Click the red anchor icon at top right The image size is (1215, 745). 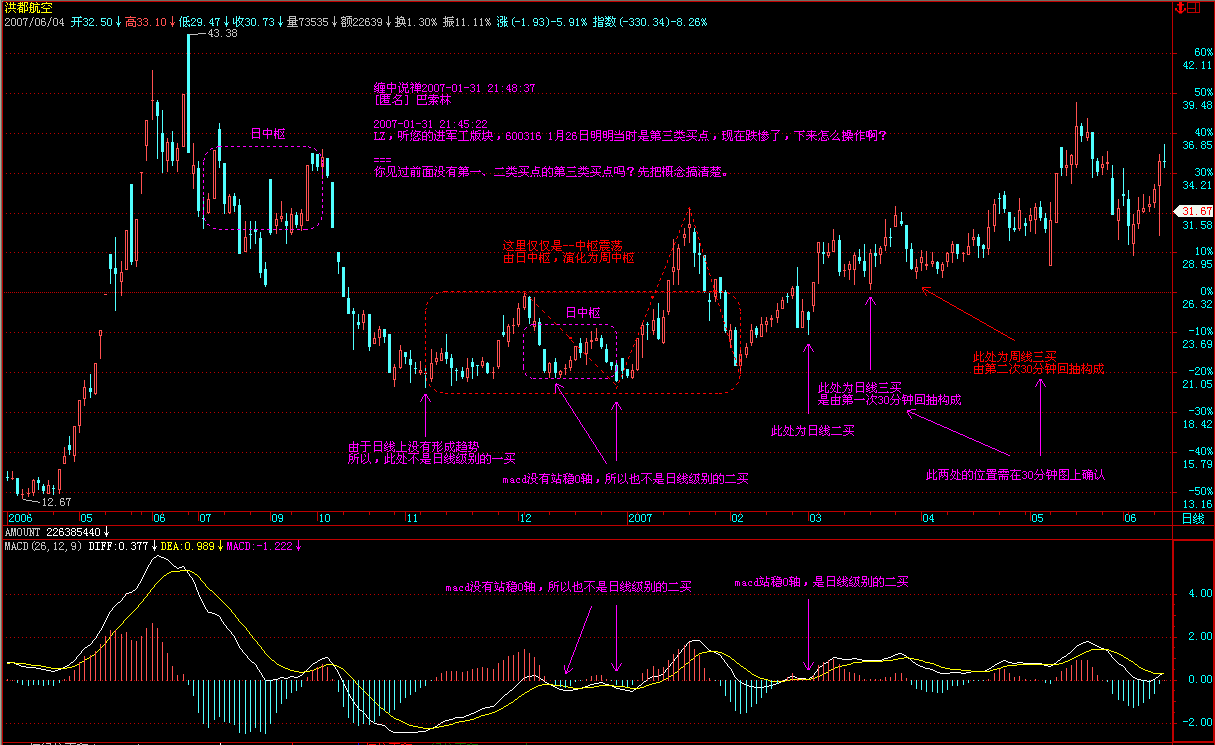1178,8
